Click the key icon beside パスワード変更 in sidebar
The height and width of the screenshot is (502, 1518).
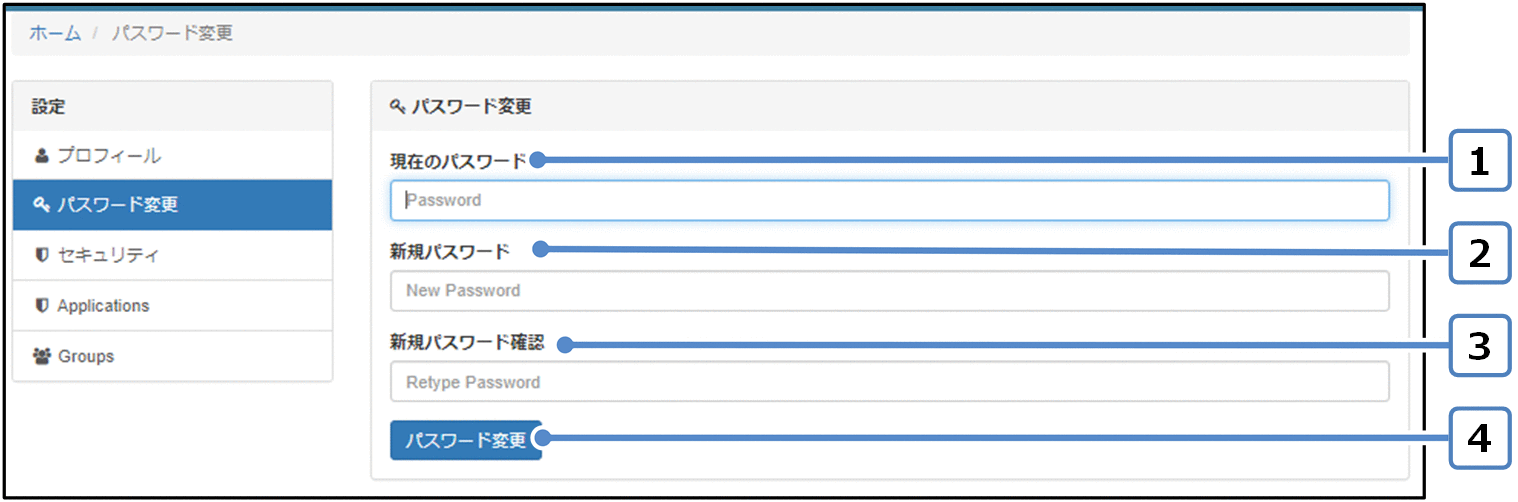[x=41, y=205]
